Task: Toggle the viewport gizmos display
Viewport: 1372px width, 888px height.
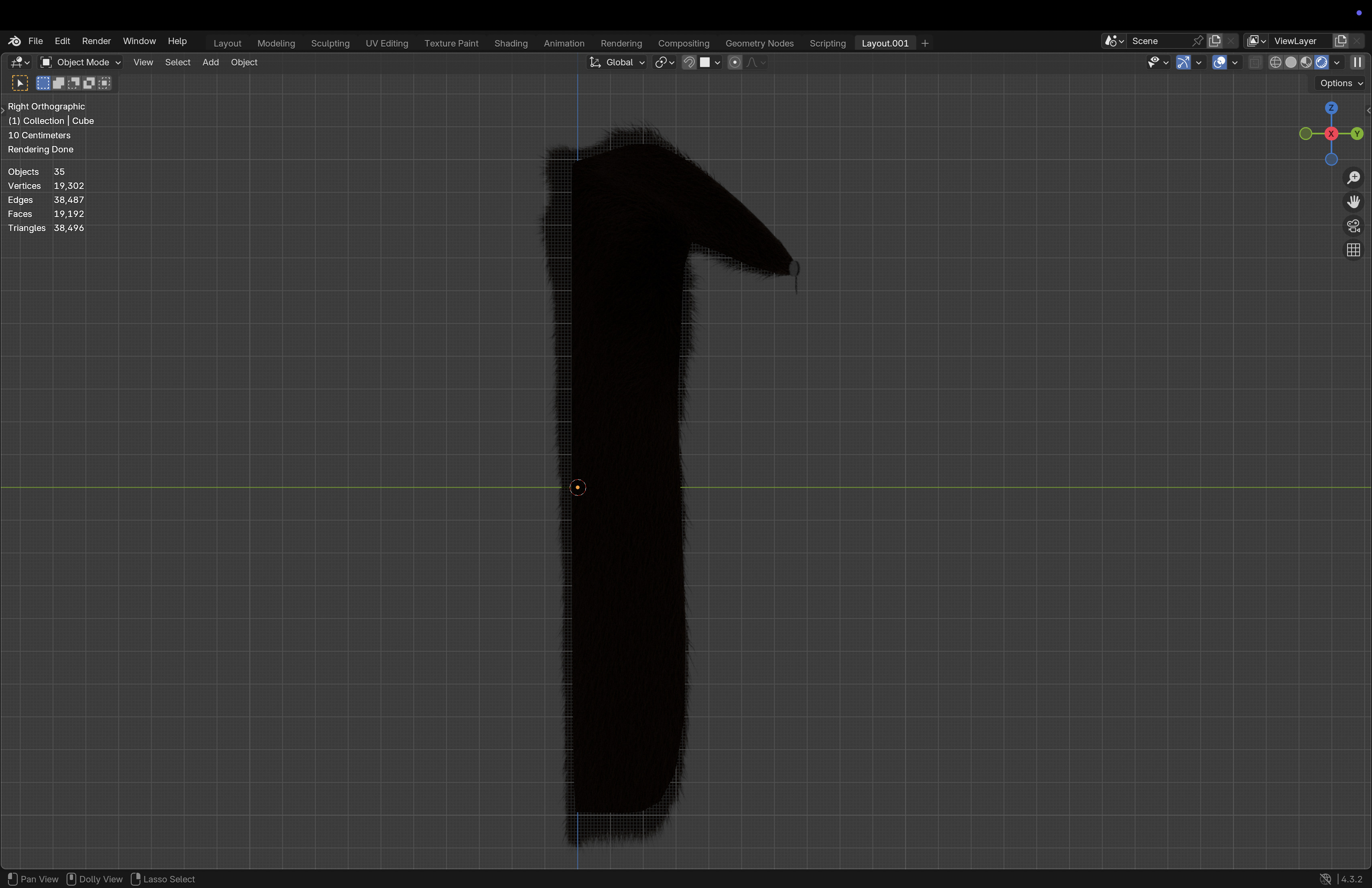Action: (x=1183, y=62)
